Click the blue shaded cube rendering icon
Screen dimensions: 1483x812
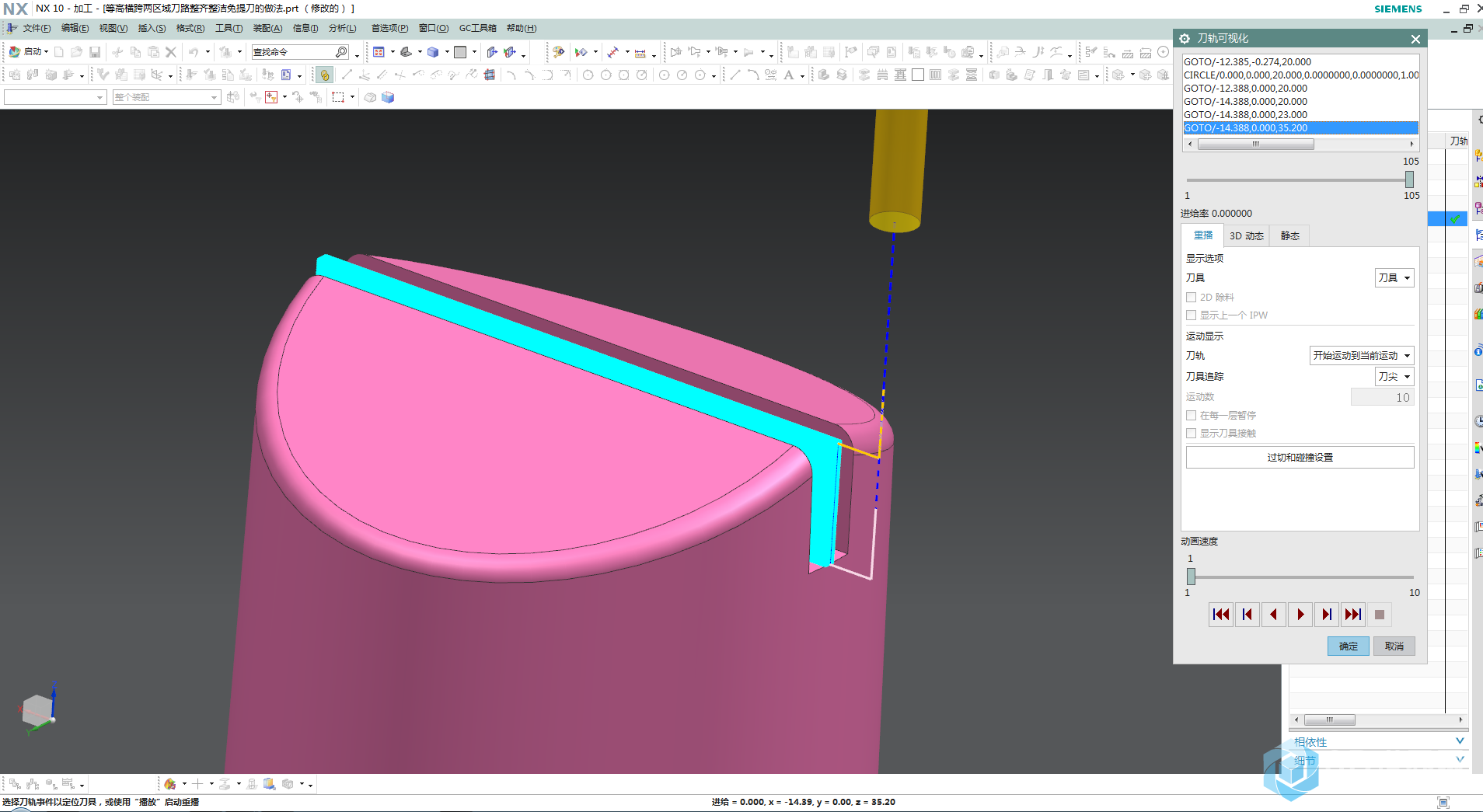[433, 52]
